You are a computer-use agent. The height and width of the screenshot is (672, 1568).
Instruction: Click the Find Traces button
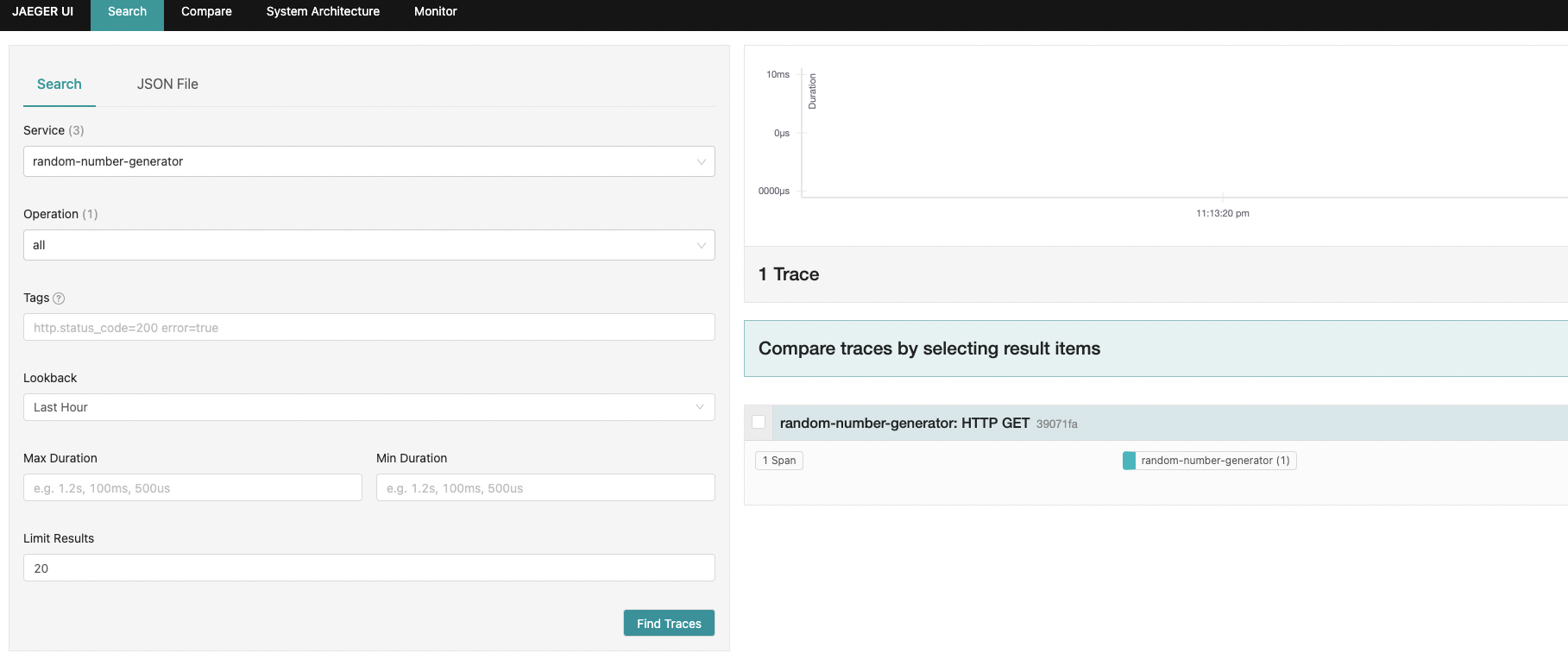coord(669,623)
